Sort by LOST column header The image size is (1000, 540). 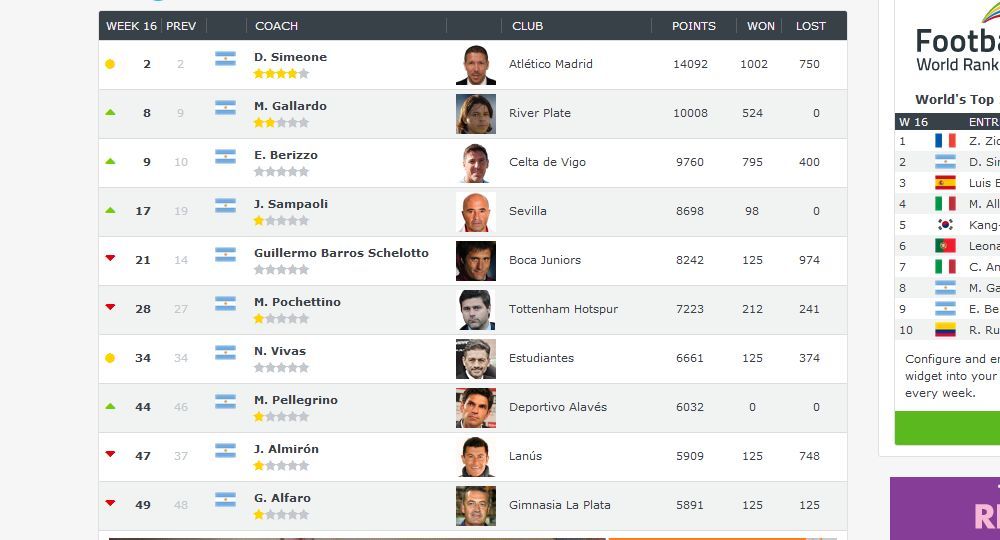[x=810, y=26]
